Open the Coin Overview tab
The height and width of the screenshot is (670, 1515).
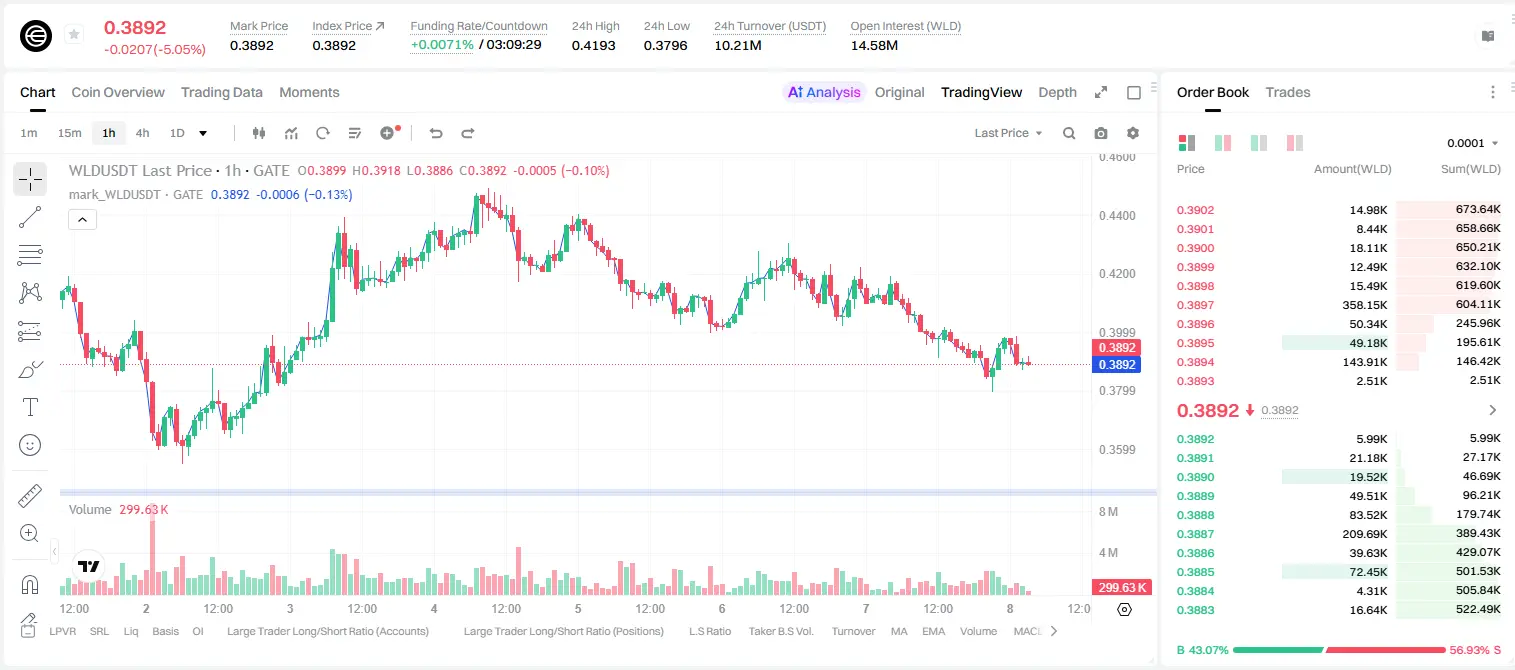pos(118,92)
